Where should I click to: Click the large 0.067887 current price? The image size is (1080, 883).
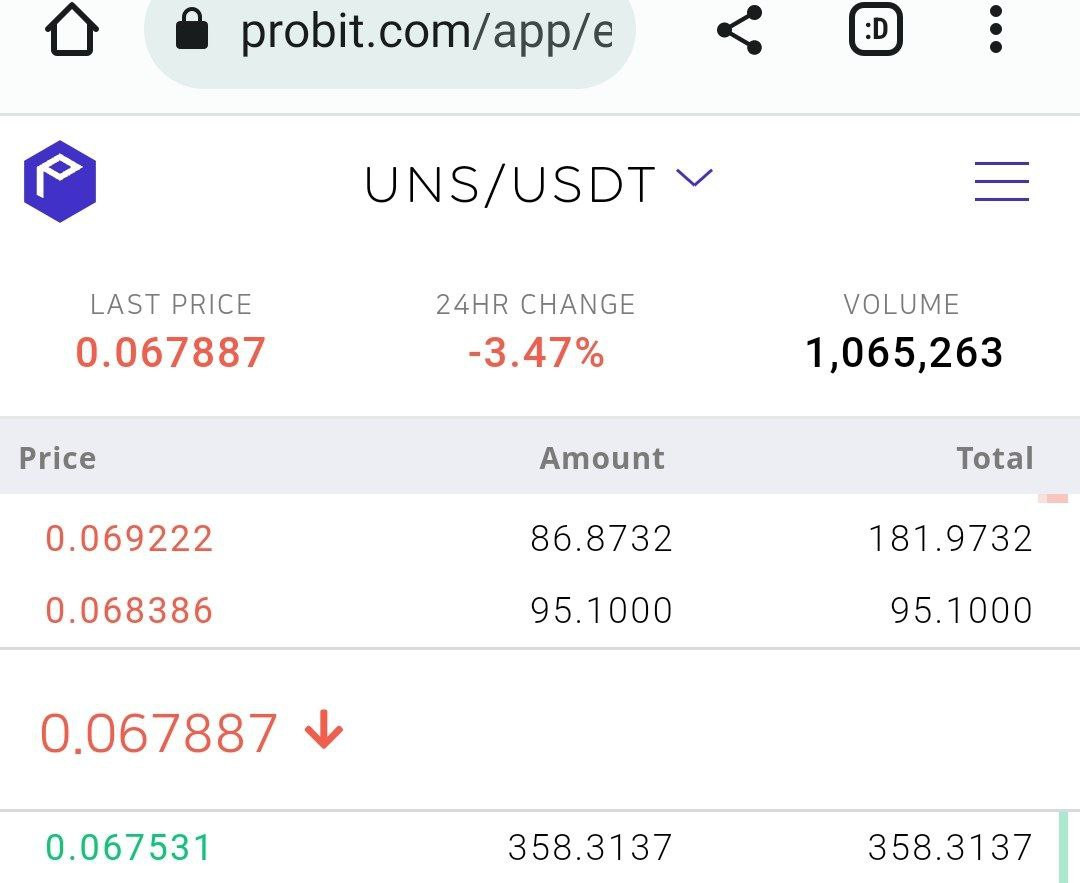(158, 733)
